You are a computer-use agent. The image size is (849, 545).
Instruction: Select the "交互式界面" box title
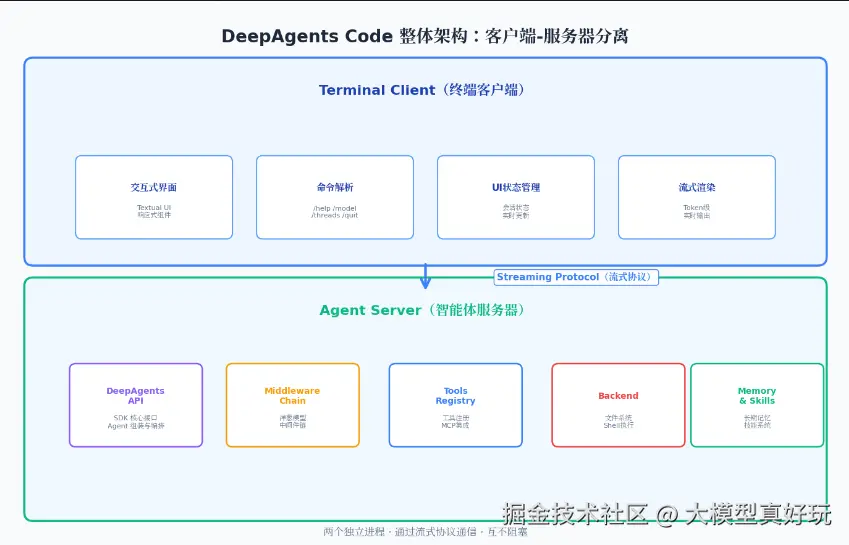[154, 187]
